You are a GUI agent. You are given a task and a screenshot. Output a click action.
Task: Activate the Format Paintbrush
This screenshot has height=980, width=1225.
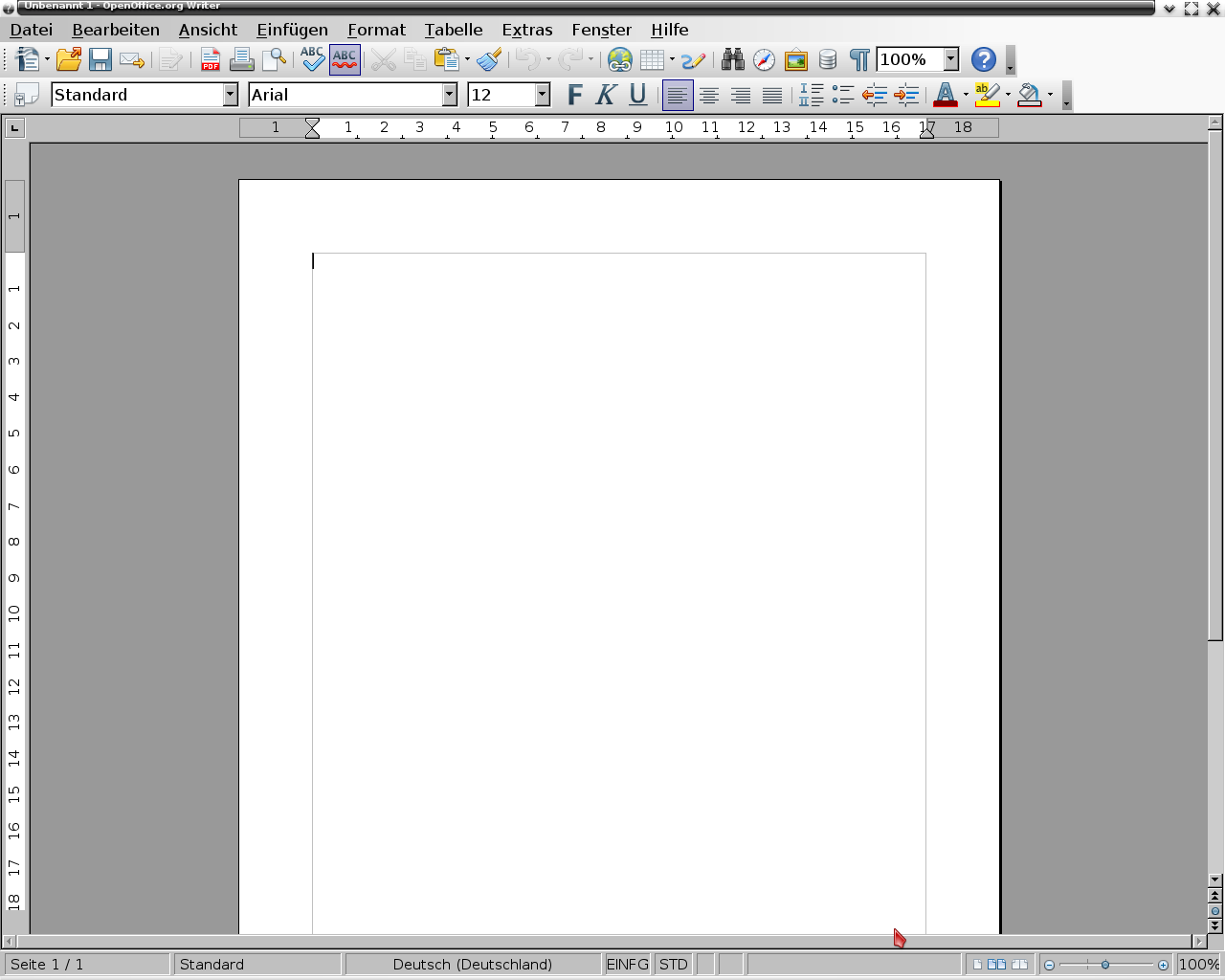pos(489,59)
